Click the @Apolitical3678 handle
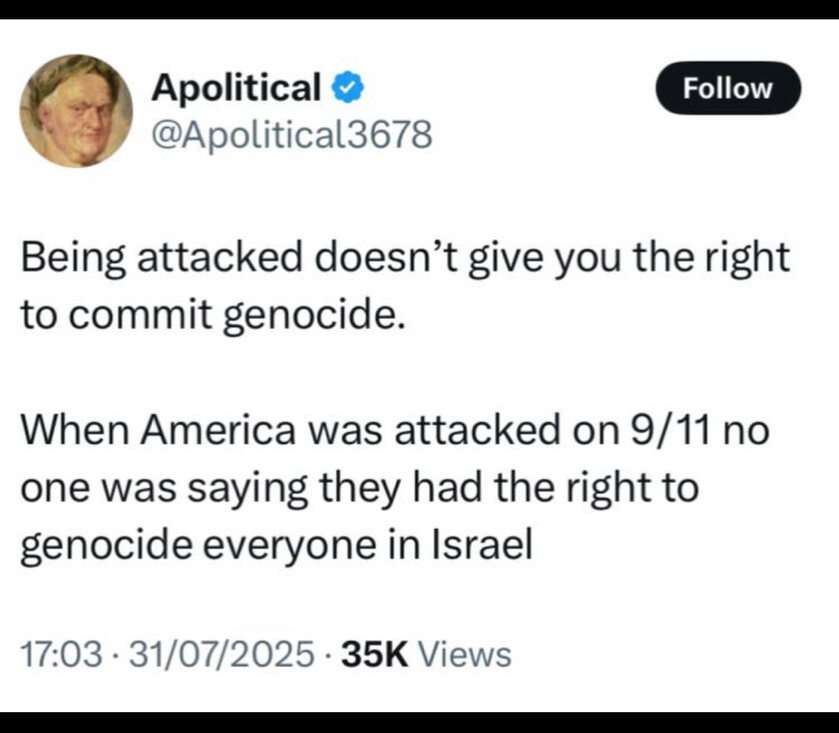Viewport: 839px width, 733px height. [x=291, y=134]
